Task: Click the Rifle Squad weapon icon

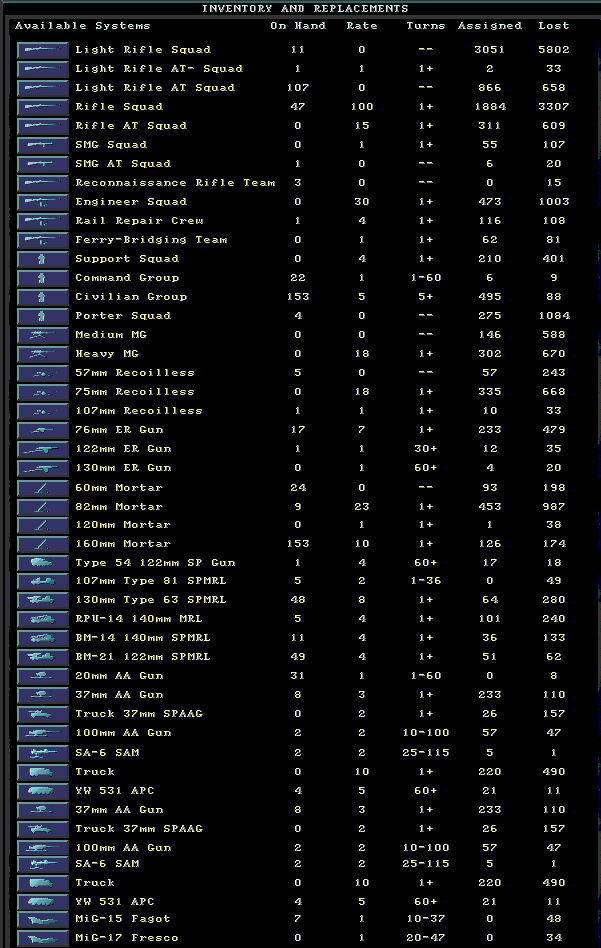Action: click(42, 107)
